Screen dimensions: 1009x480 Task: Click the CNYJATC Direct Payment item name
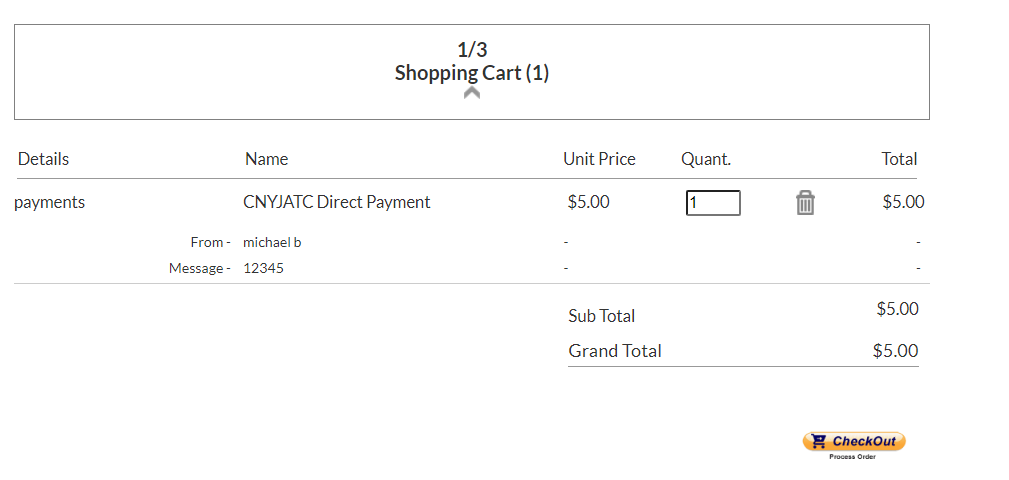pyautogui.click(x=337, y=202)
